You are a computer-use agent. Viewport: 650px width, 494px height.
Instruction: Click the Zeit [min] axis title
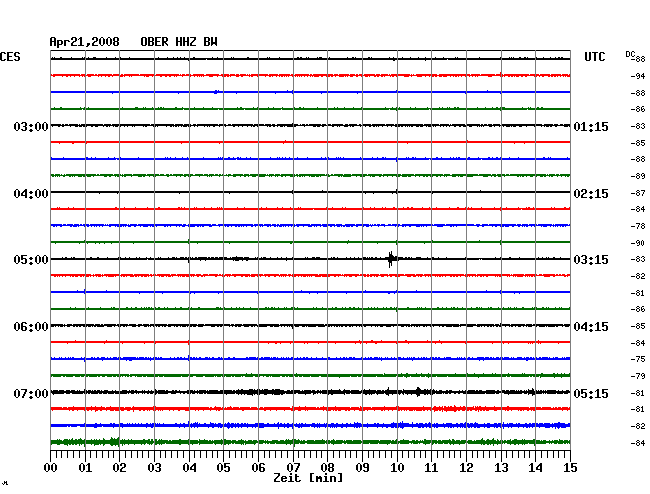(x=308, y=478)
